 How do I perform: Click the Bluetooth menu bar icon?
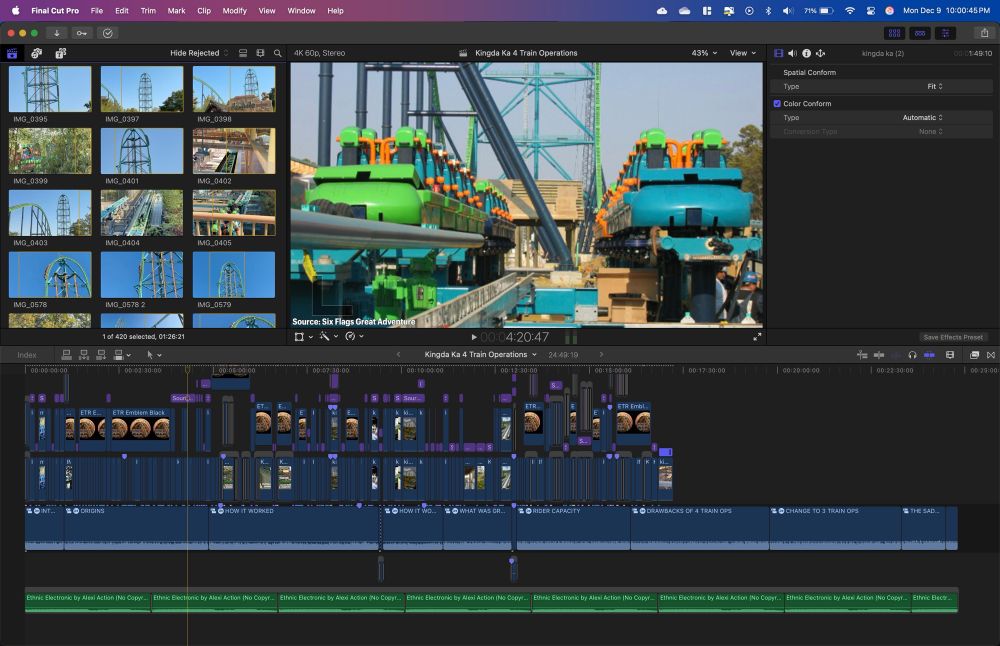768,11
